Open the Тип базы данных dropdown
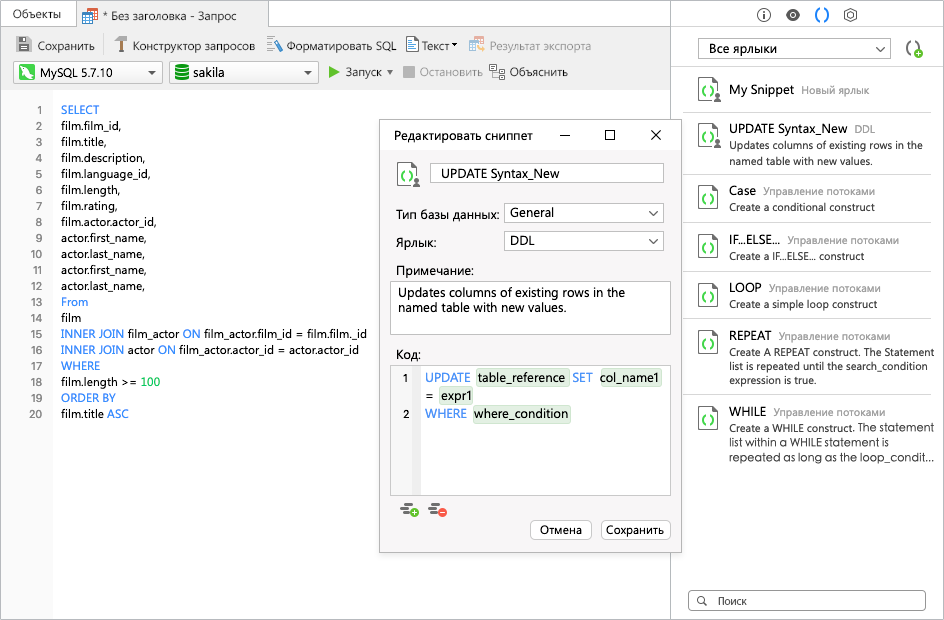944x620 pixels. click(x=584, y=213)
